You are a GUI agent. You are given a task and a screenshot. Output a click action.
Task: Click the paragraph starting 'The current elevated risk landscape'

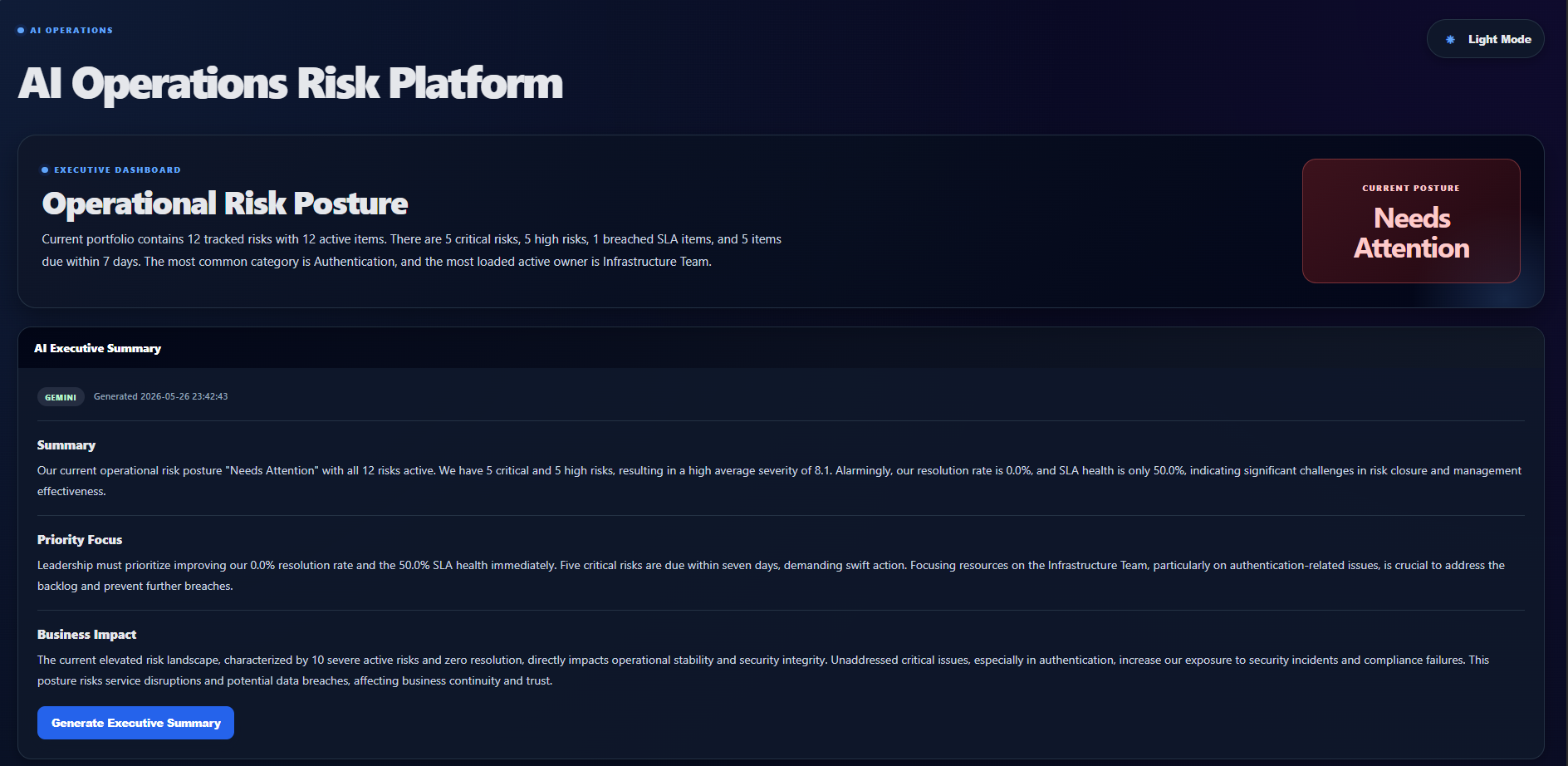click(x=763, y=670)
